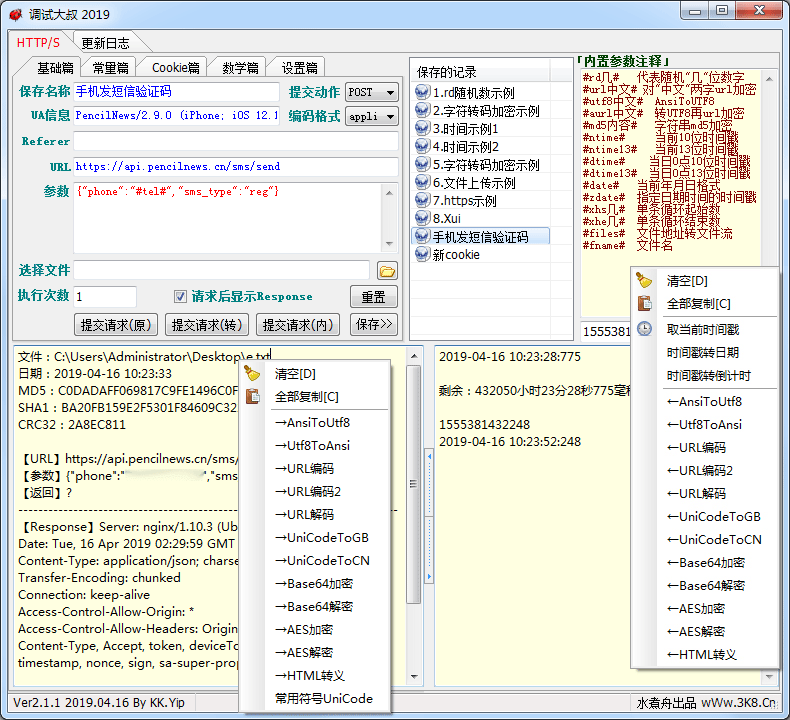Click the broom icon in the left context menu
This screenshot has height=720, width=790.
point(252,373)
